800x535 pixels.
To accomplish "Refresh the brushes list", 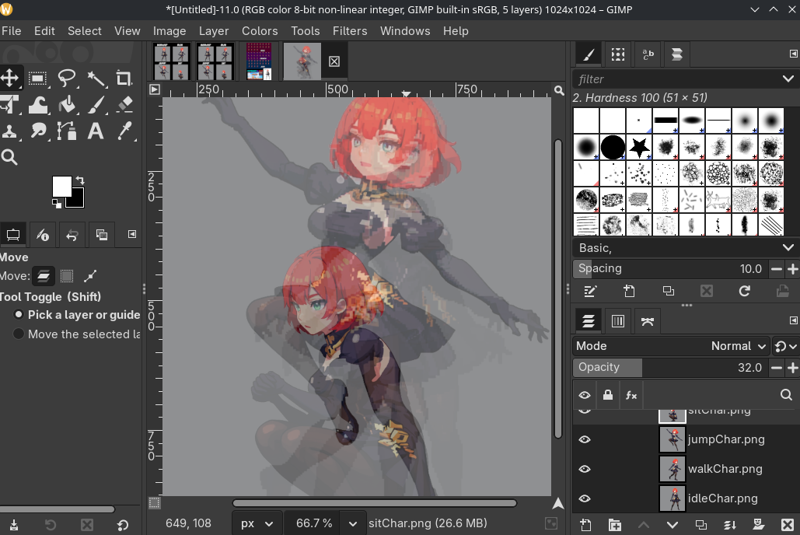I will tap(744, 291).
